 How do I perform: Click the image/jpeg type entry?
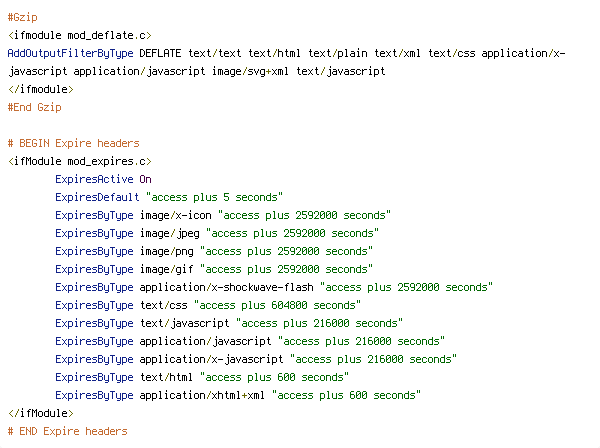170,233
